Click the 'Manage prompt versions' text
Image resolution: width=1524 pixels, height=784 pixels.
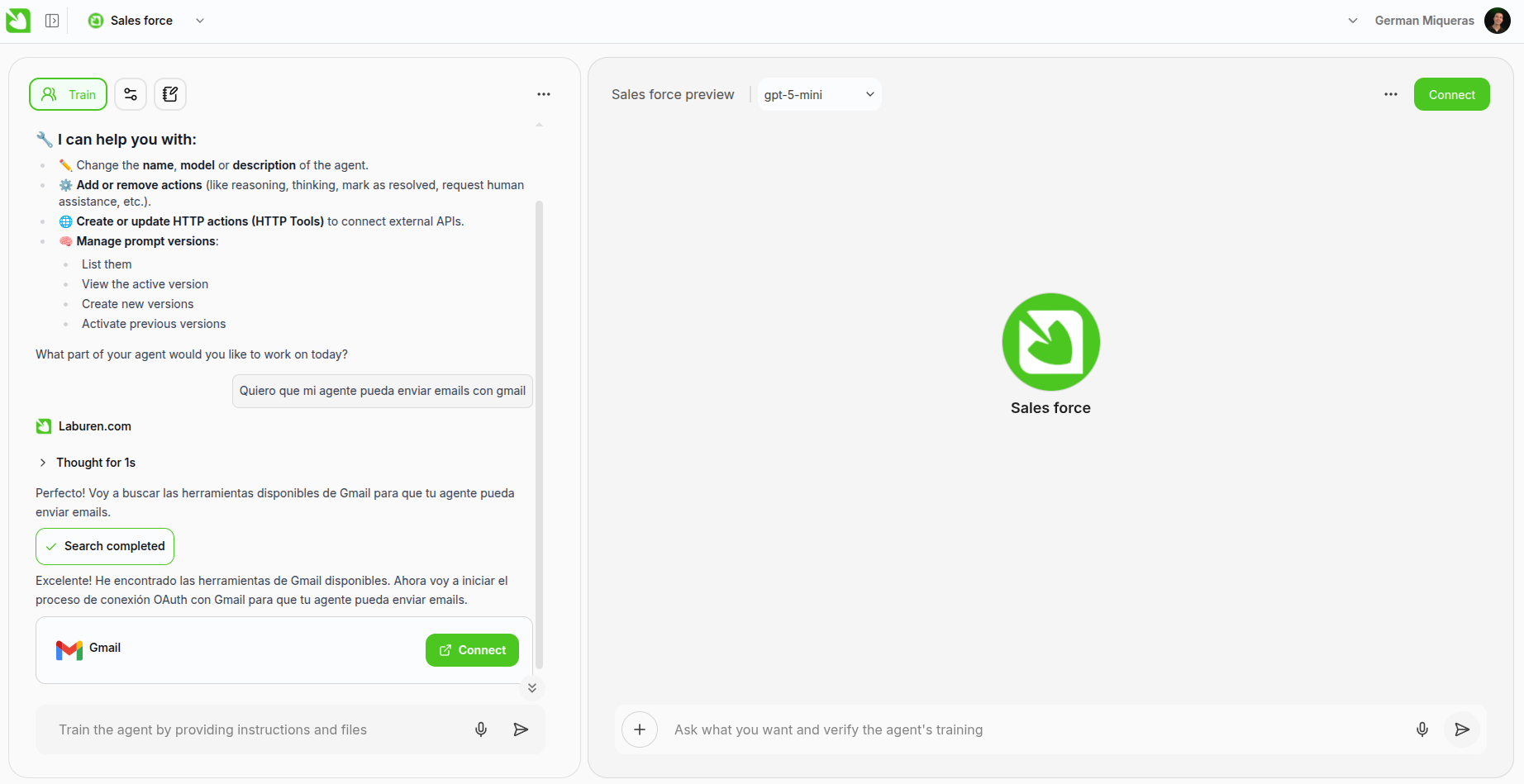[x=146, y=241]
